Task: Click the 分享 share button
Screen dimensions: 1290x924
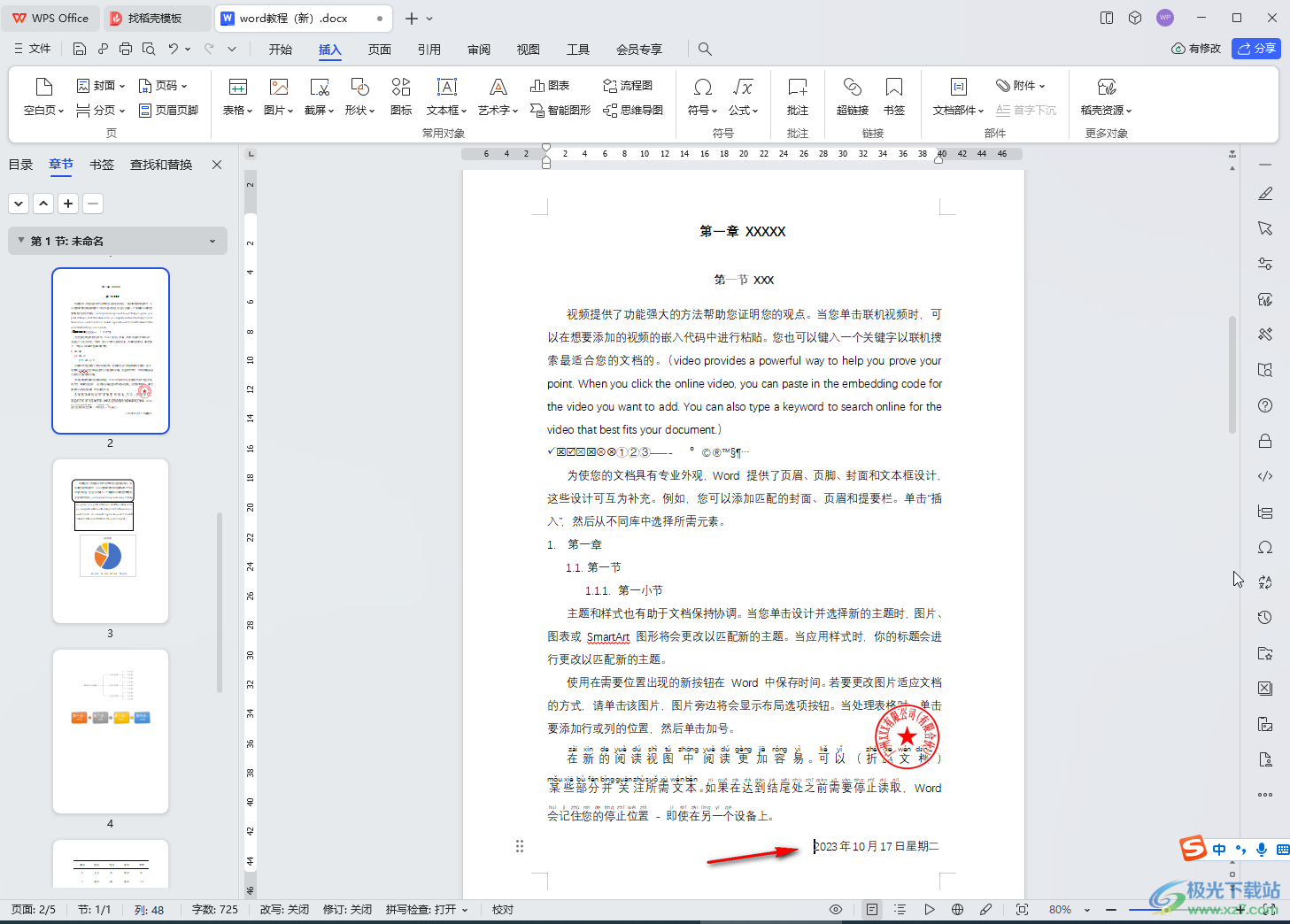Action: 1255,49
